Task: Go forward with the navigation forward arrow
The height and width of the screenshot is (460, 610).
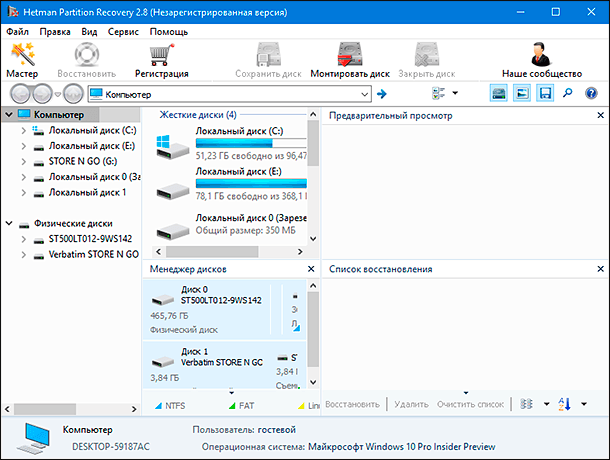Action: (42, 94)
